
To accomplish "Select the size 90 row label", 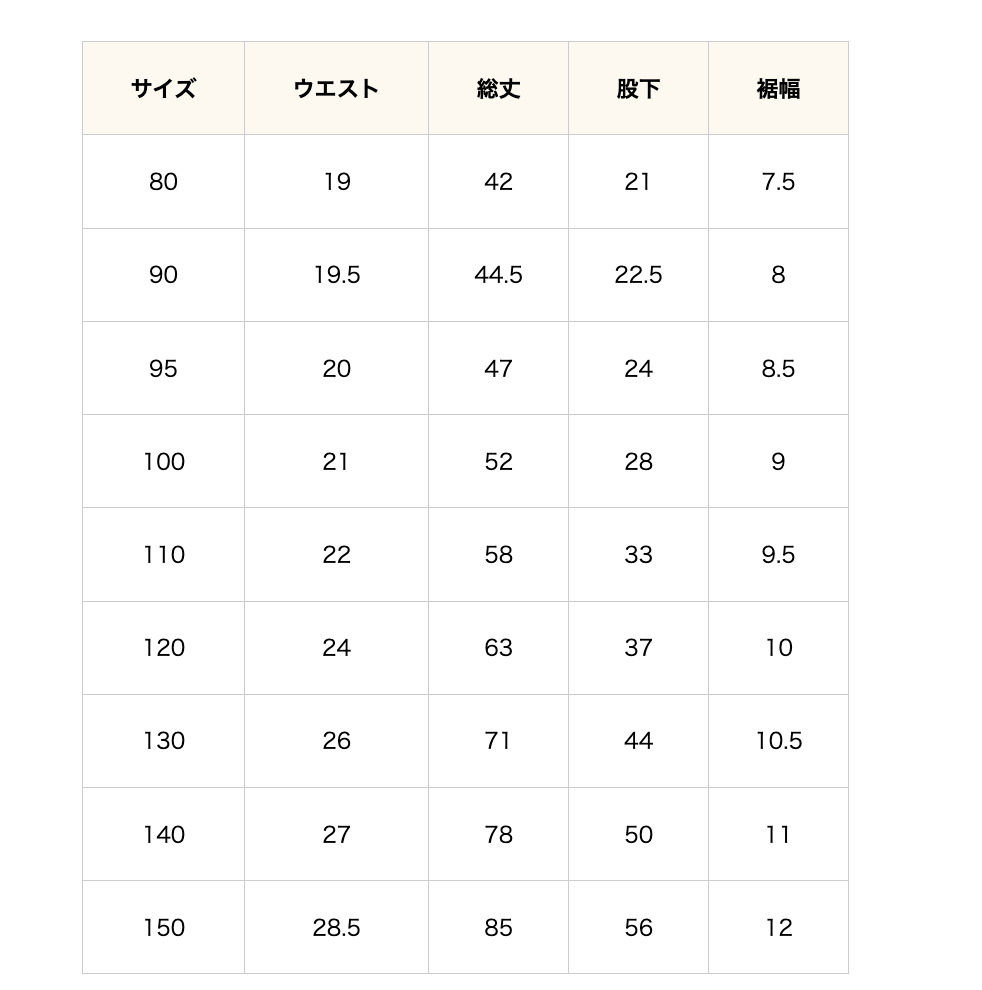I will 163,275.
